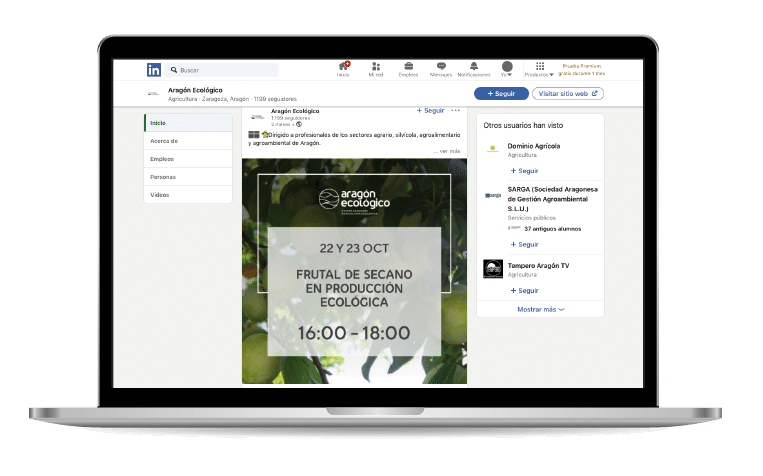Viewport: 763px width, 476px height.
Task: Open the Mensajes chat icon
Action: pos(440,68)
